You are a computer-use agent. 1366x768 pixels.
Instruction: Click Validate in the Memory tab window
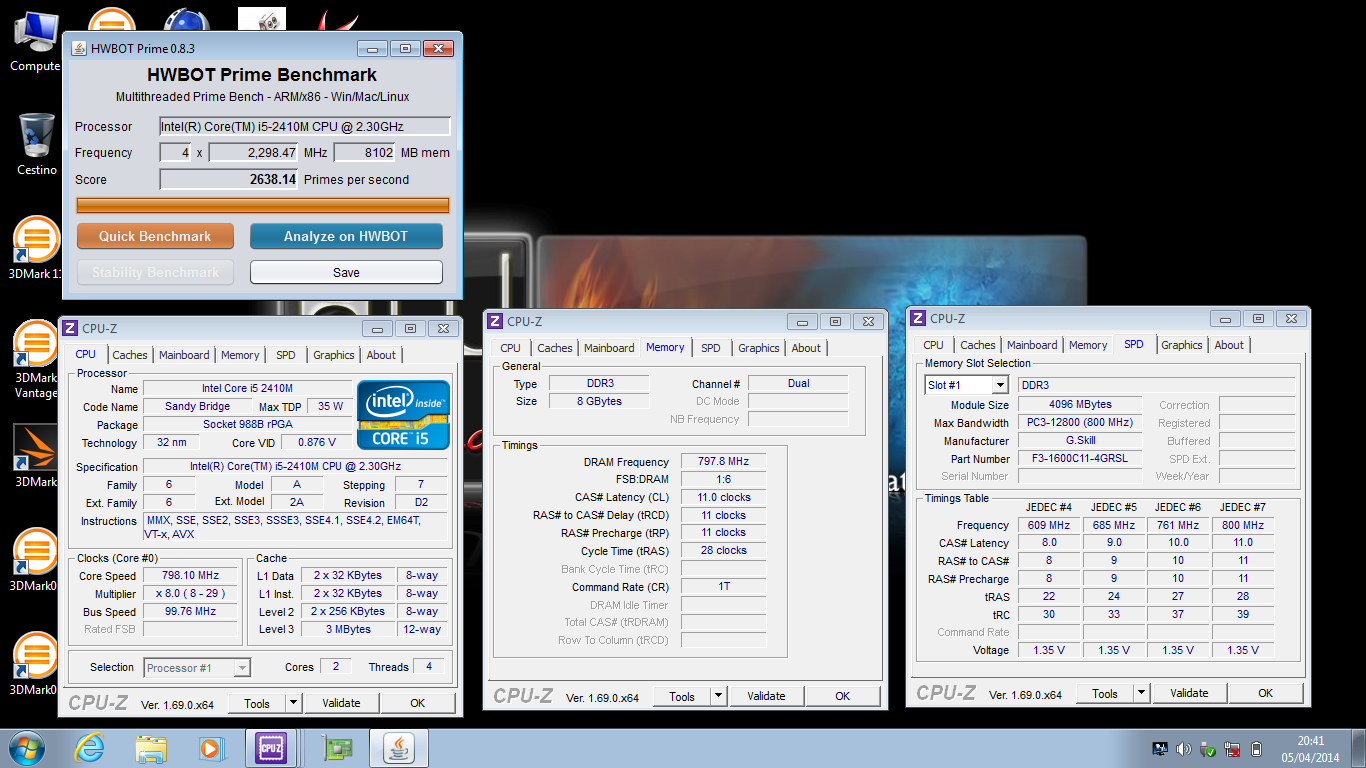pos(767,696)
